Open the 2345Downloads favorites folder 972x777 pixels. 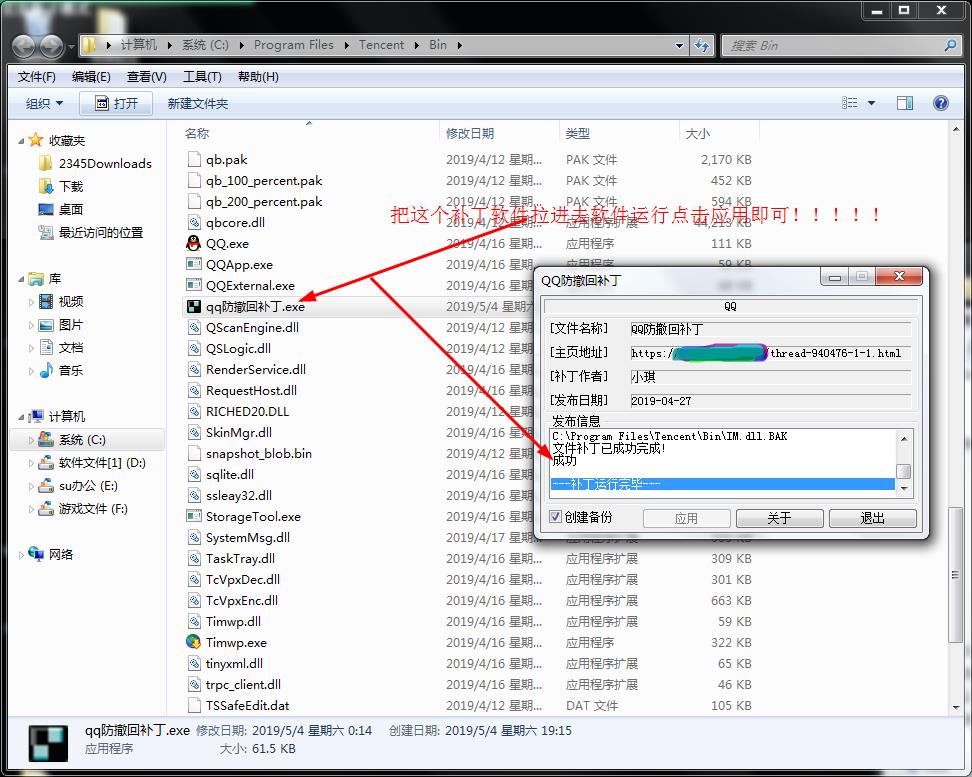pyautogui.click(x=95, y=163)
